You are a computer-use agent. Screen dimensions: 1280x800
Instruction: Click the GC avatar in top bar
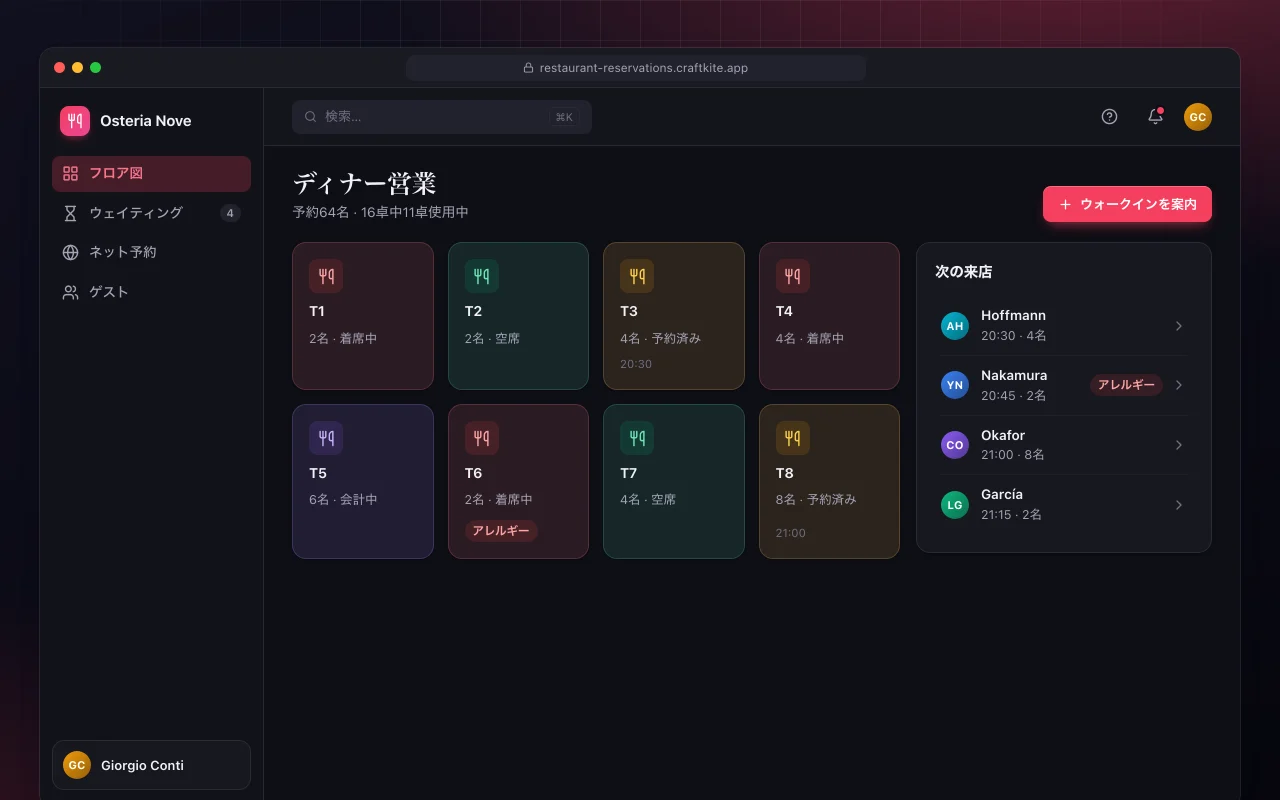(1198, 117)
